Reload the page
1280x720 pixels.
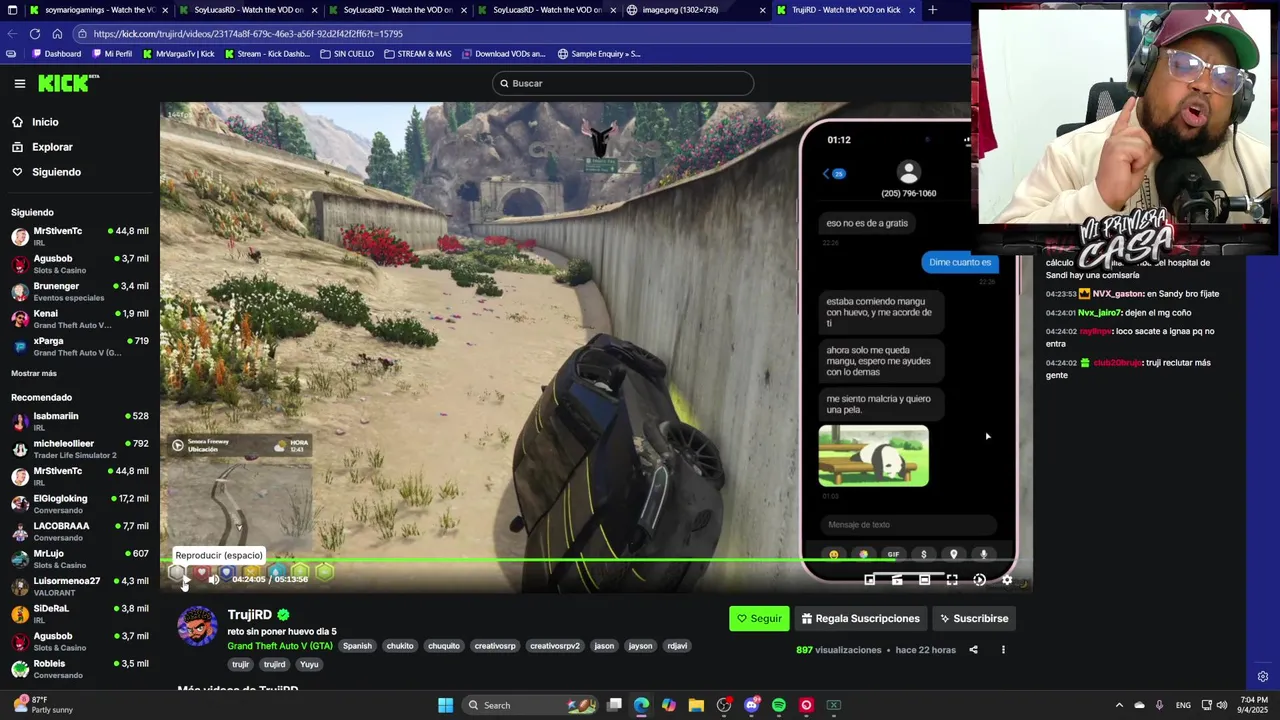34,34
